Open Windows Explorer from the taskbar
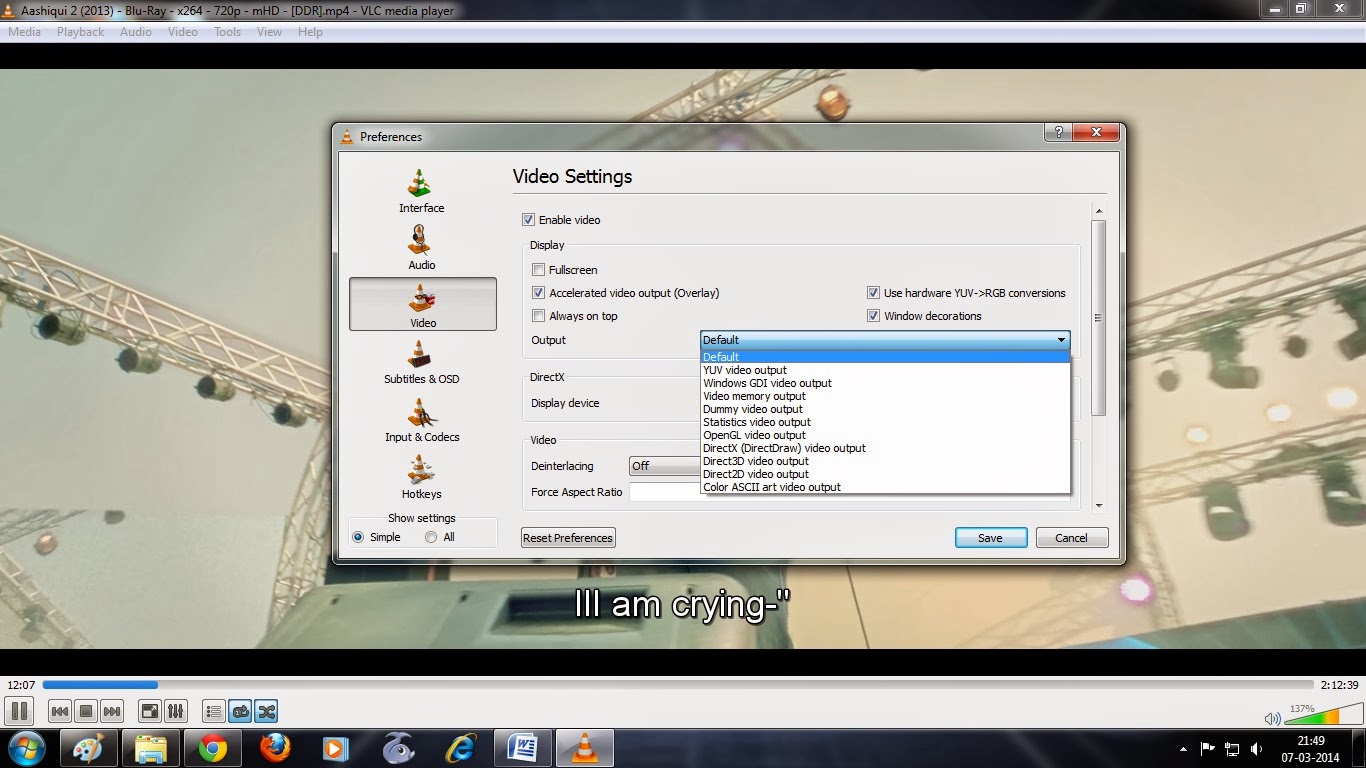Viewport: 1366px width, 768px height. pos(151,748)
